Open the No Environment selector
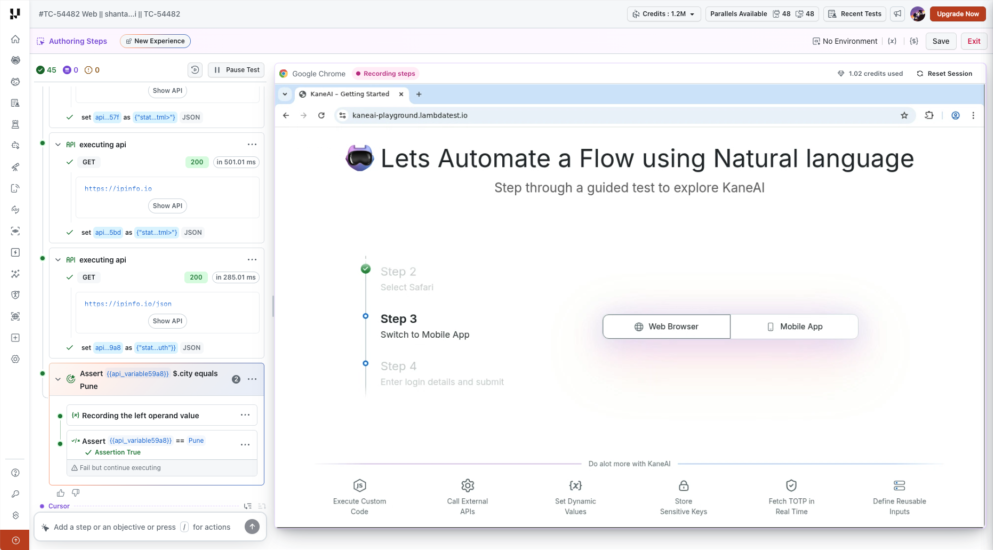 tap(845, 41)
